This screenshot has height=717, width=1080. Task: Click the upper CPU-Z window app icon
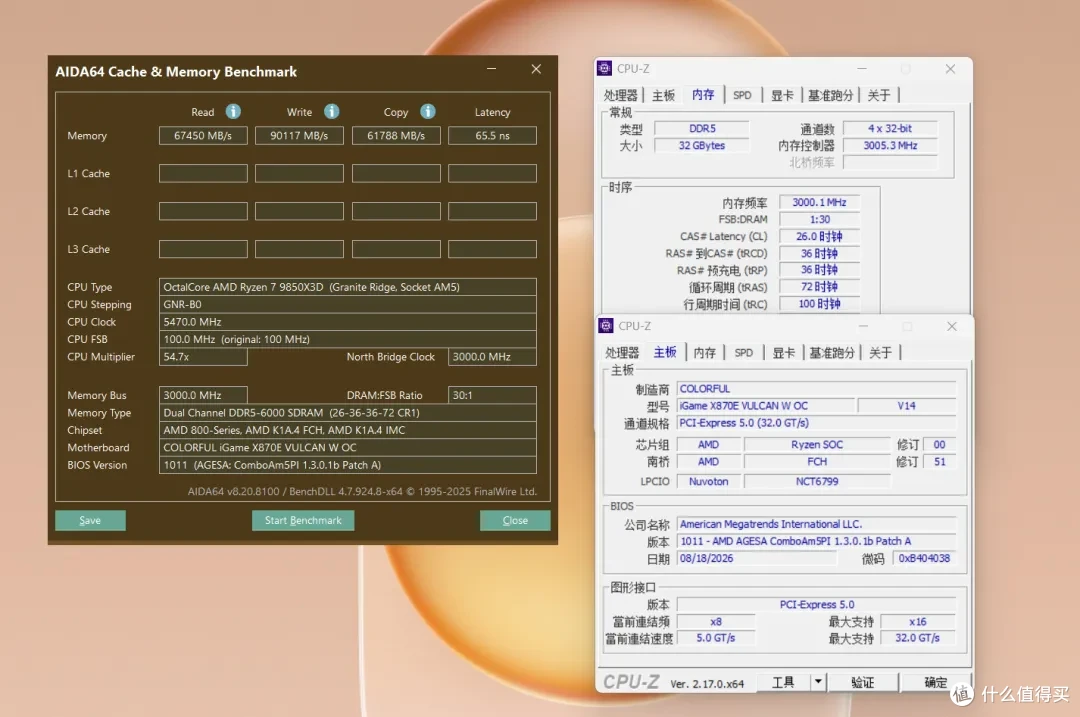(605, 68)
